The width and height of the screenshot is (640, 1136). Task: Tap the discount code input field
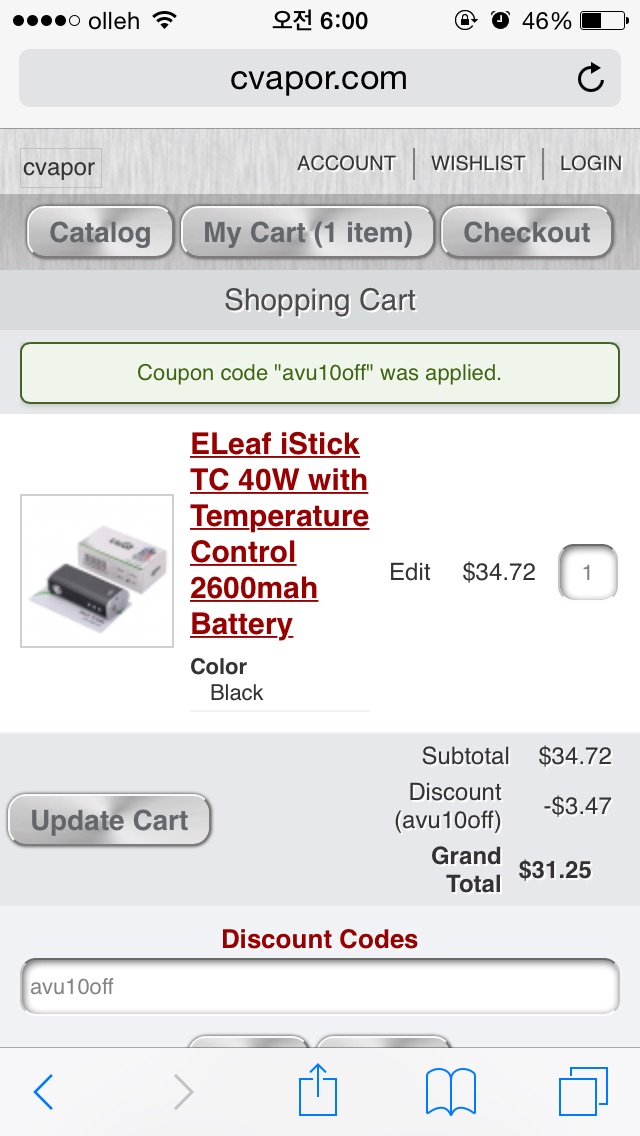320,987
